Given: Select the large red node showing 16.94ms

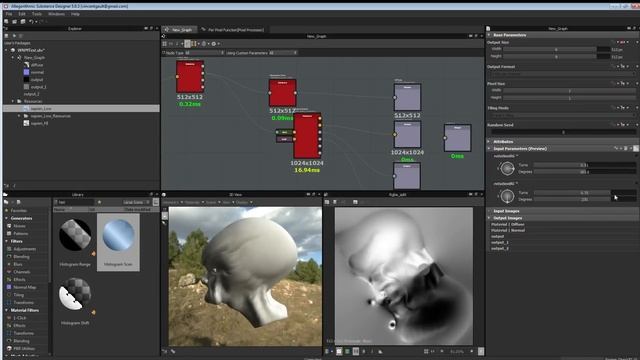Looking at the screenshot, I should pos(307,136).
